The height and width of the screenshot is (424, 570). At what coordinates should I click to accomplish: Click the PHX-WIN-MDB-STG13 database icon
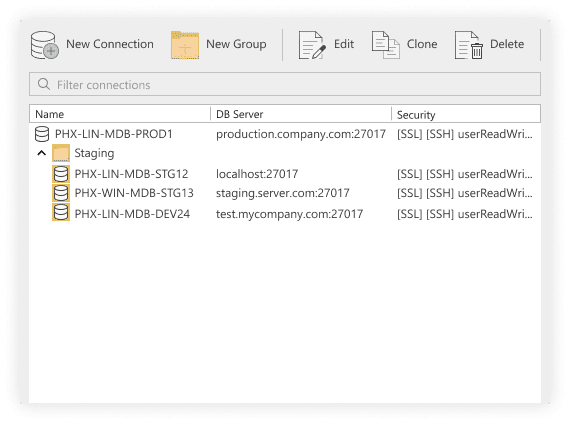61,193
